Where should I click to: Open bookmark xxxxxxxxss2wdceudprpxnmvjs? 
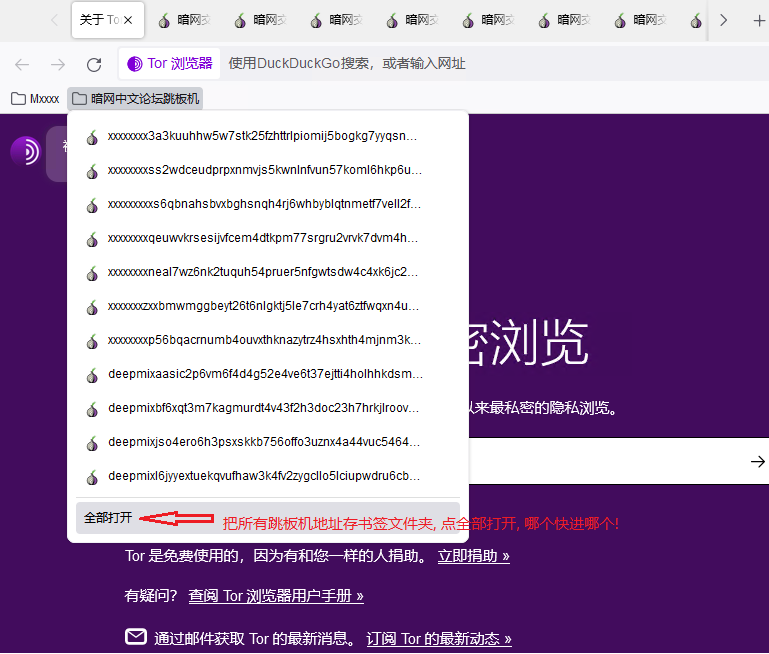pos(268,170)
